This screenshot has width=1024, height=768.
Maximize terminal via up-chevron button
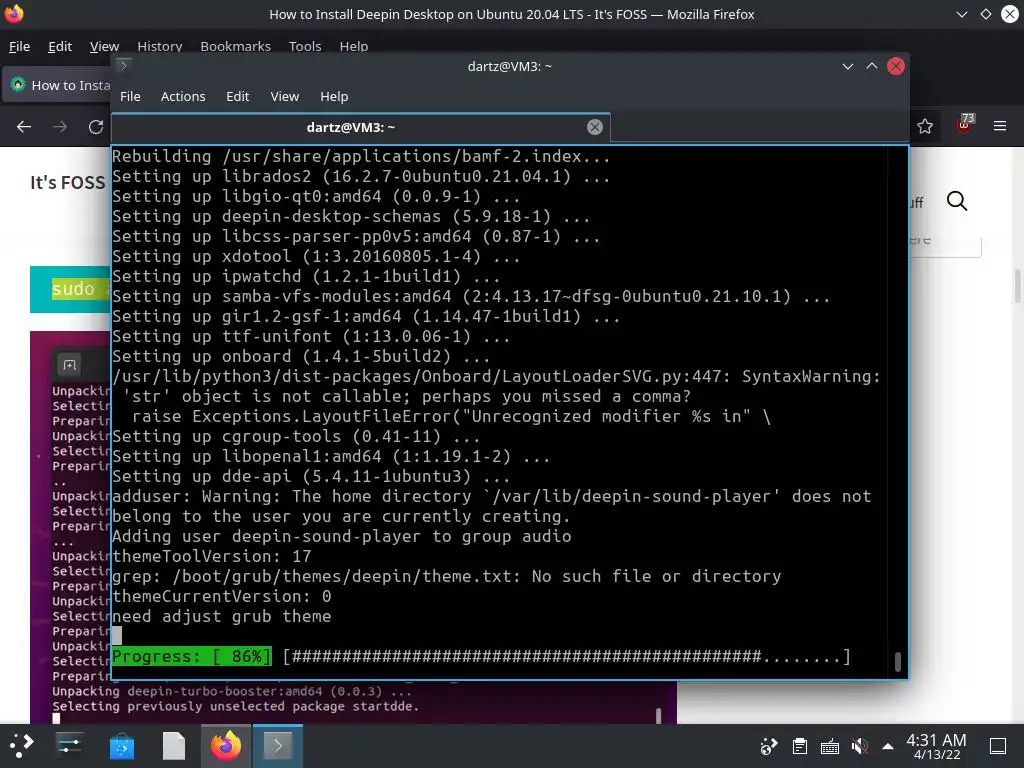pos(872,67)
